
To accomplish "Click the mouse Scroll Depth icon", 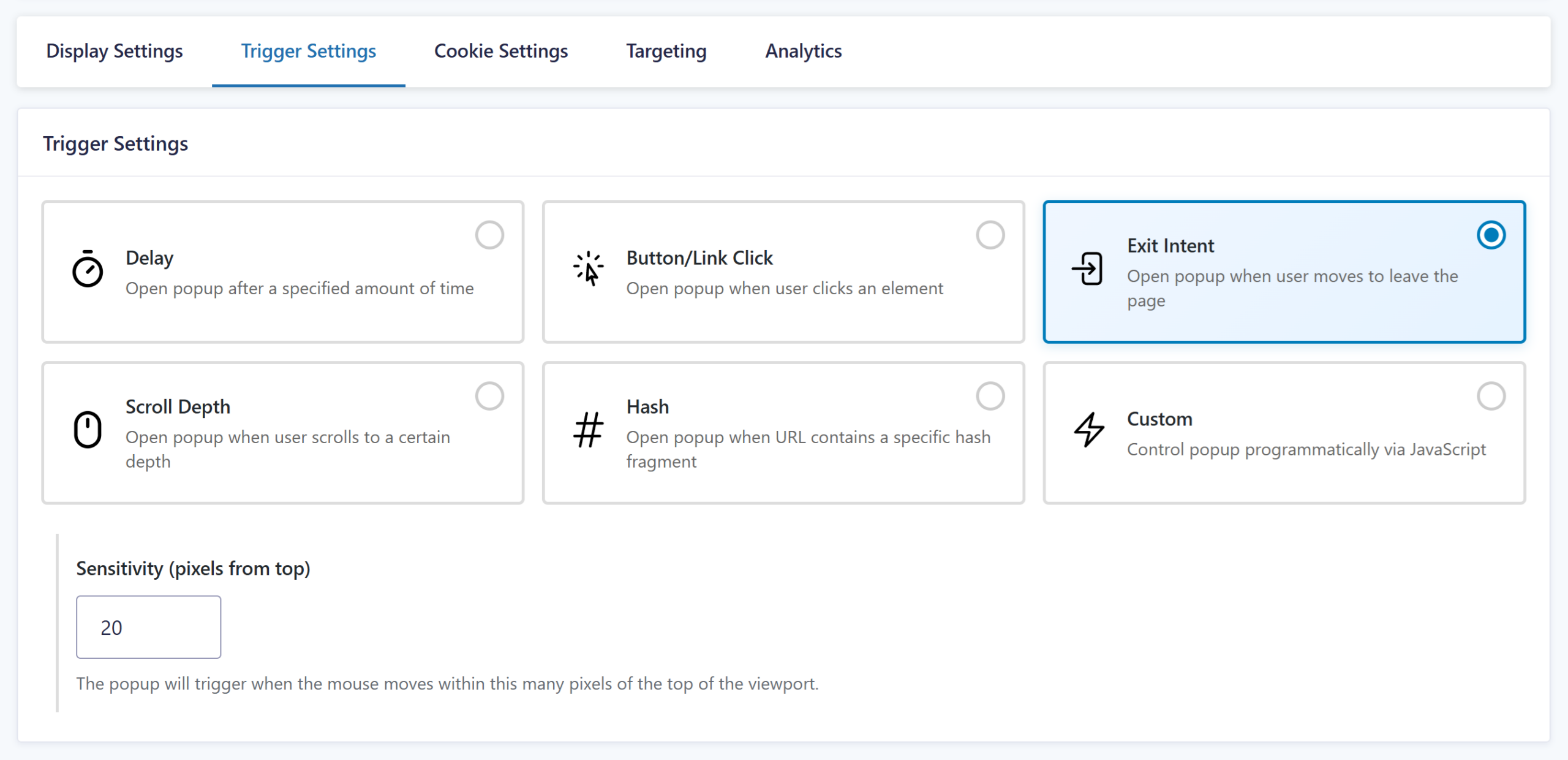I will point(88,429).
